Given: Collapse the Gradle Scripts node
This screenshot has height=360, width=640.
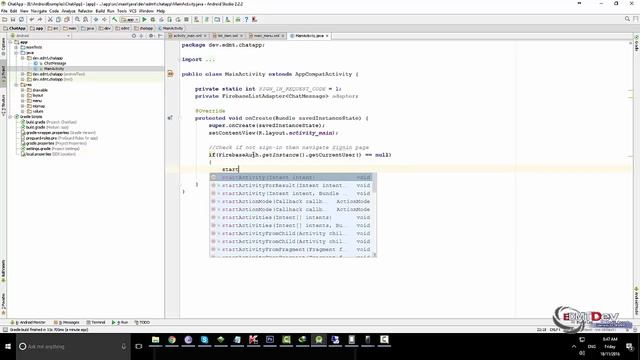Looking at the screenshot, I should 11,117.
